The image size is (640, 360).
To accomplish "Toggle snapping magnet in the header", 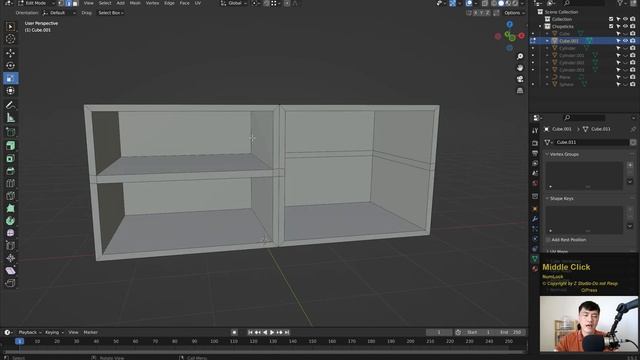I will 267,3.
